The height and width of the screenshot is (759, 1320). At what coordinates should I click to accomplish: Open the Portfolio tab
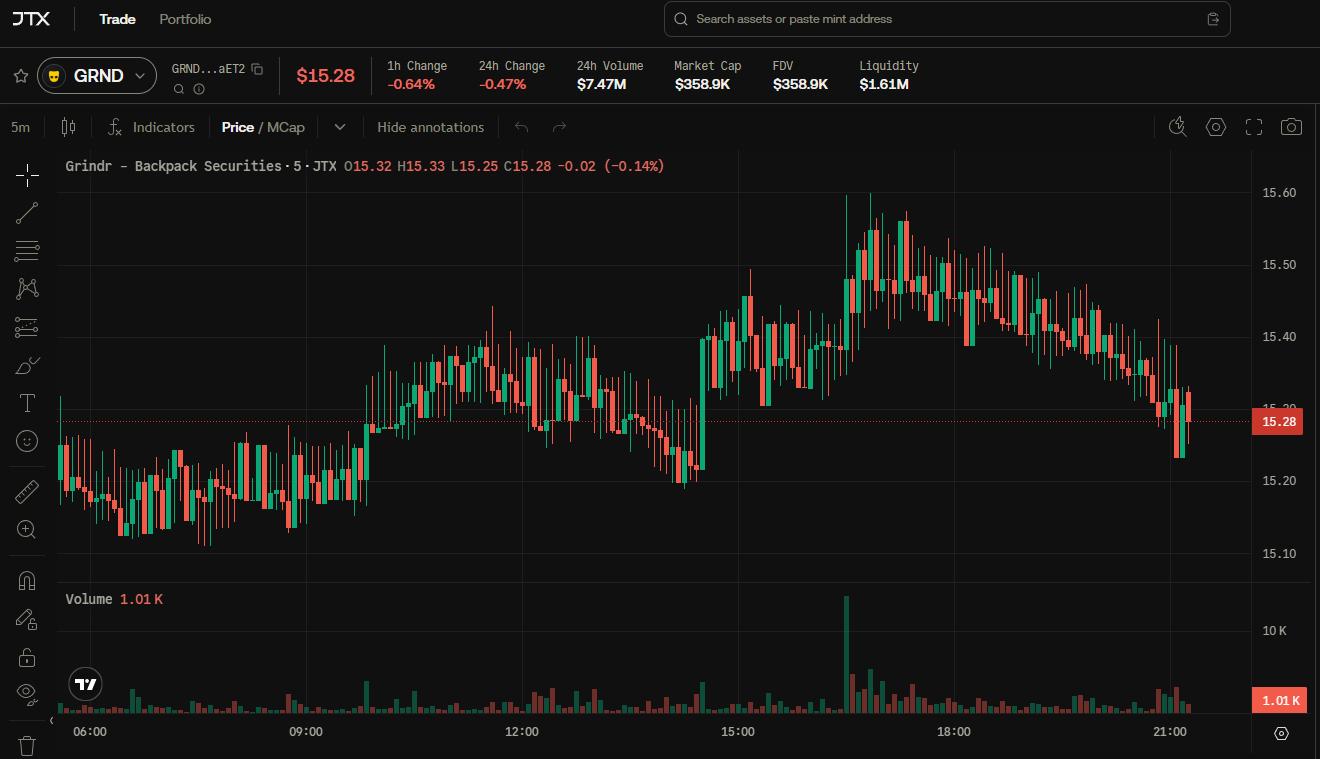click(185, 19)
